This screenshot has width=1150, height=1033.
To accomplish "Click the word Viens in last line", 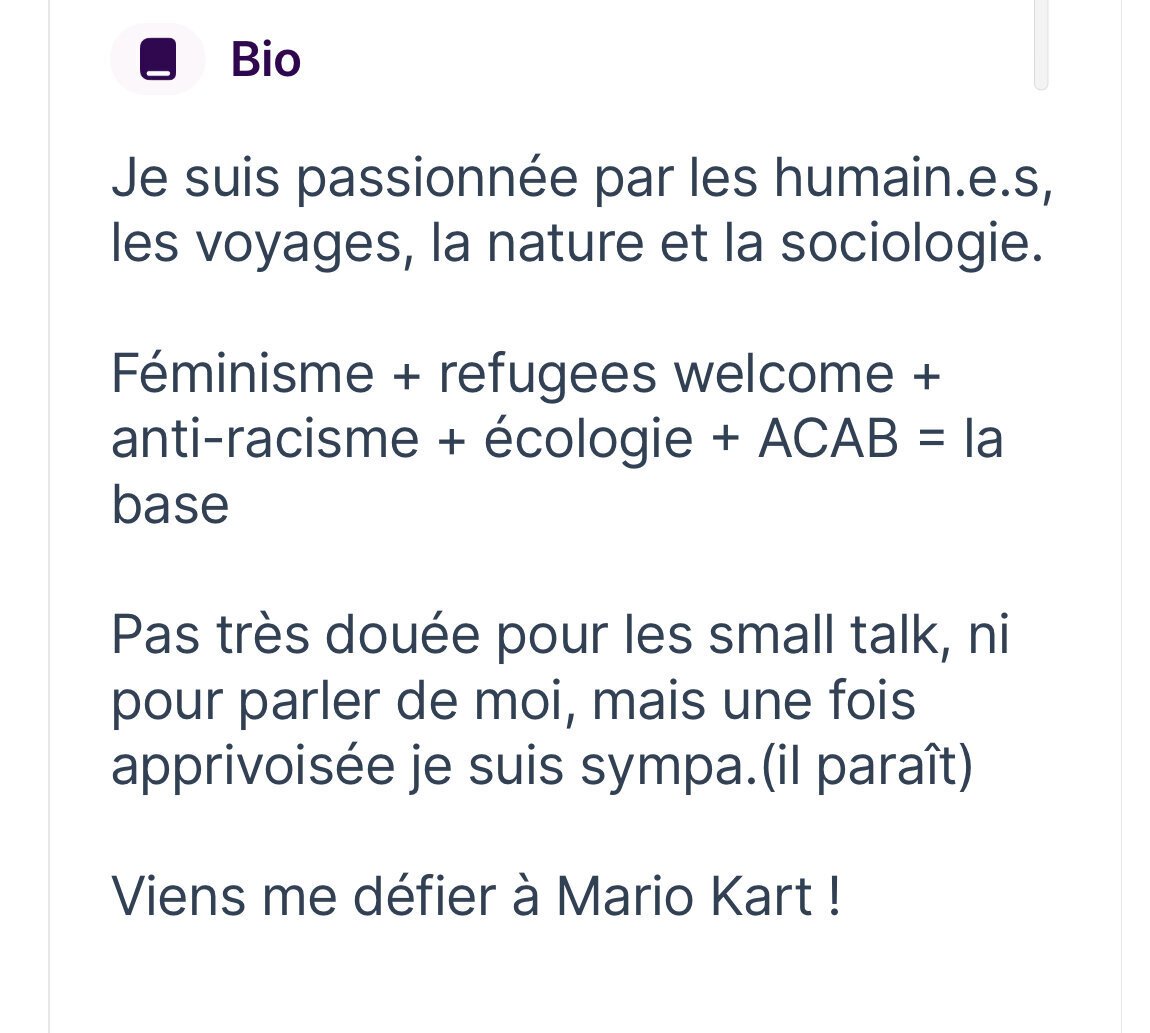I will point(179,897).
